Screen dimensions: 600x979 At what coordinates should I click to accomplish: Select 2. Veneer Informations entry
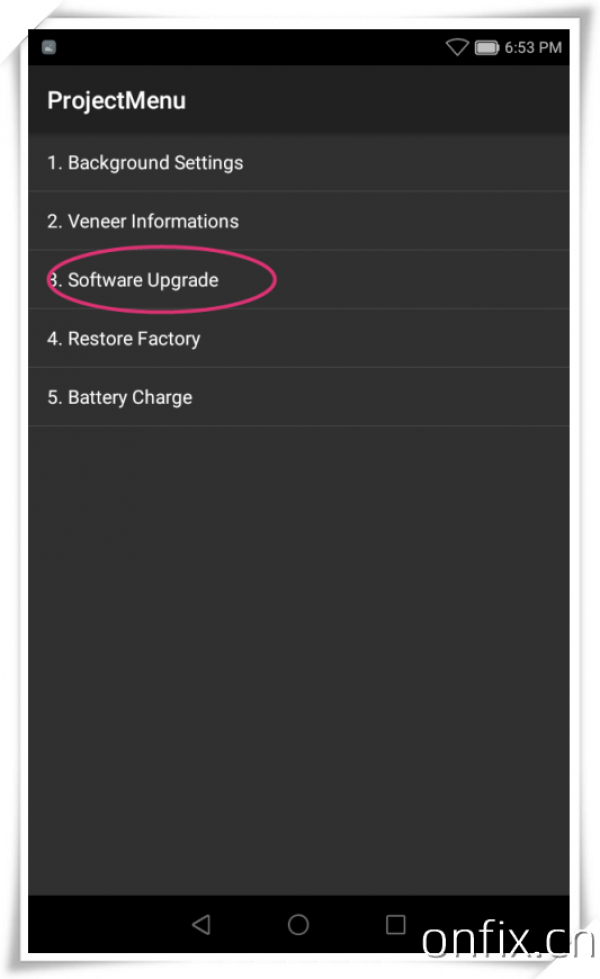click(143, 222)
